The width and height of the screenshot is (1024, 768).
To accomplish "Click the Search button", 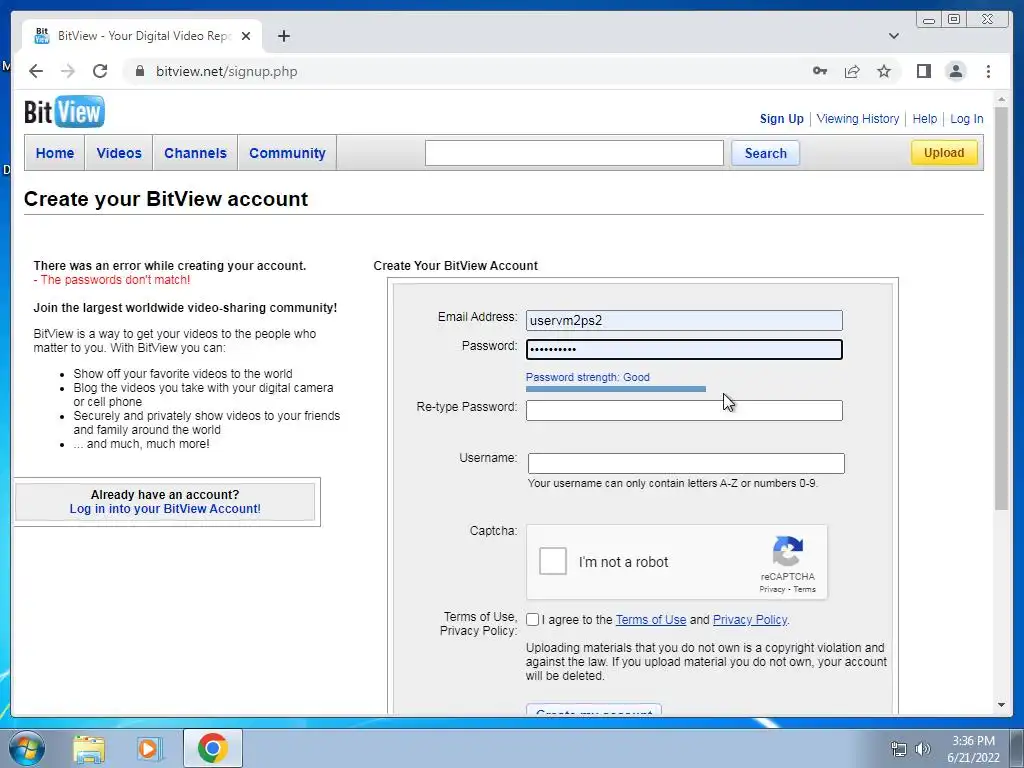I will [765, 153].
